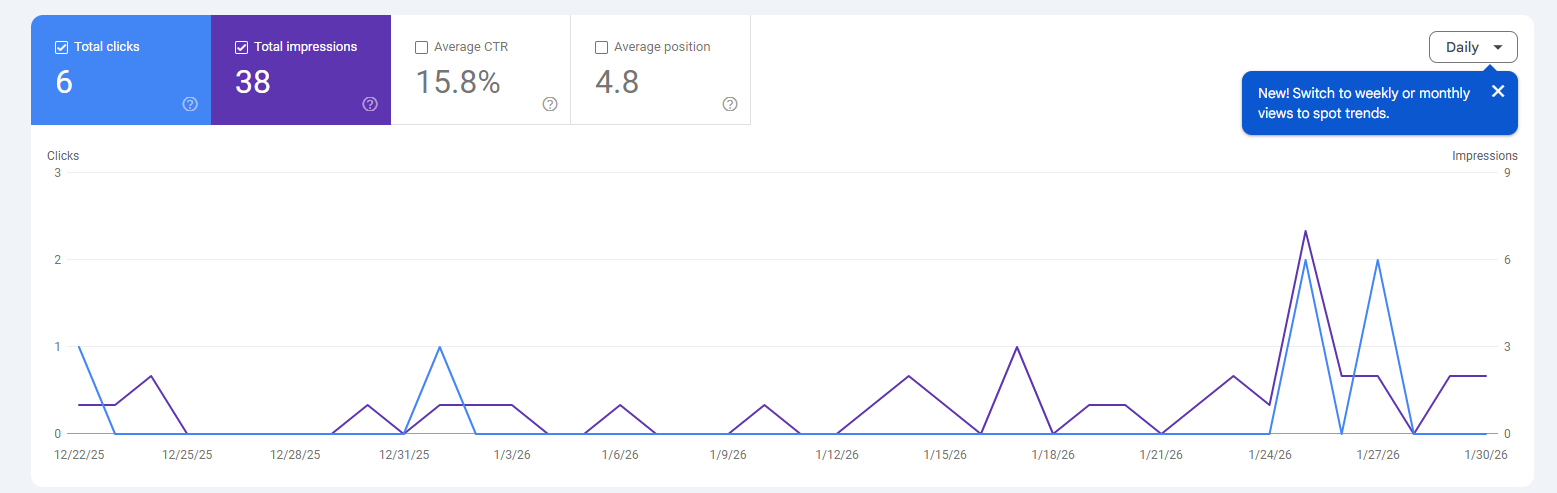
Task: Uncheck the Total clicks checkbox
Action: point(62,47)
